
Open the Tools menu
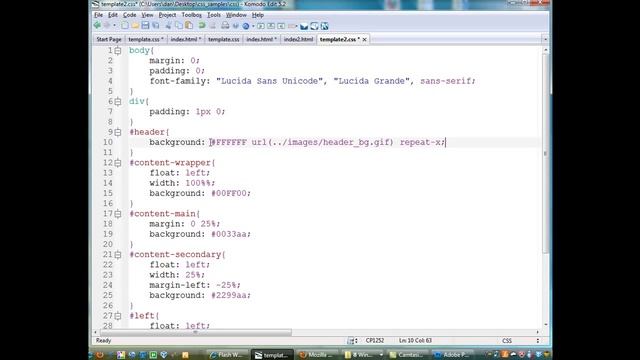click(x=214, y=15)
